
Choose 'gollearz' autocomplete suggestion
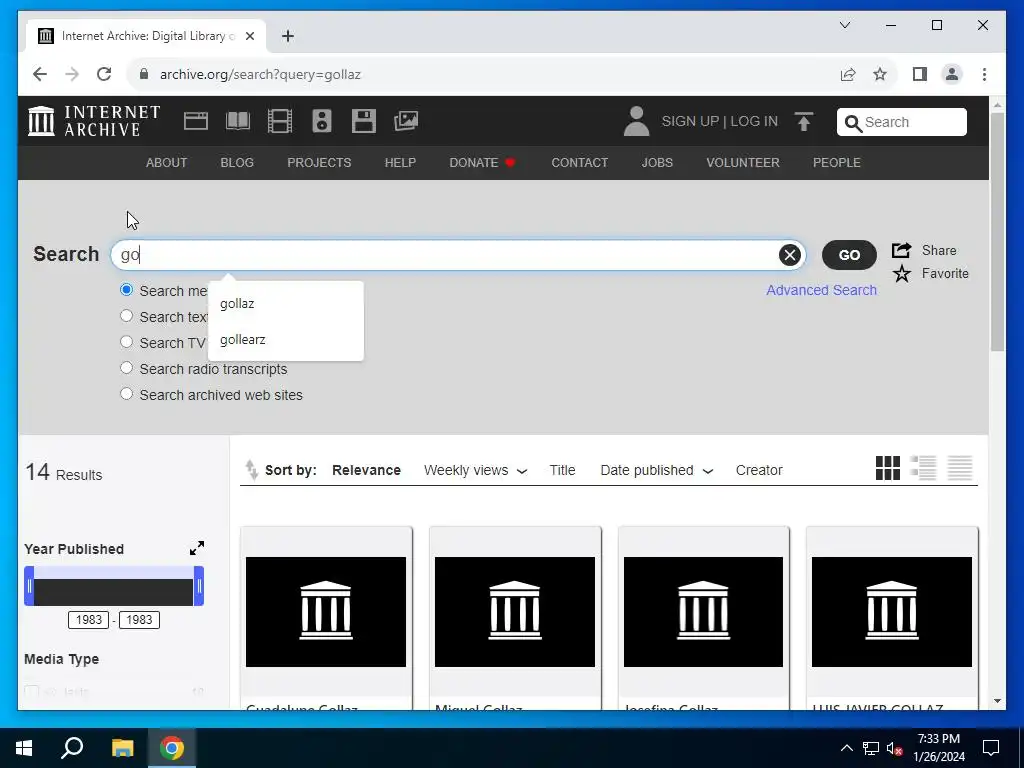pyautogui.click(x=285, y=340)
